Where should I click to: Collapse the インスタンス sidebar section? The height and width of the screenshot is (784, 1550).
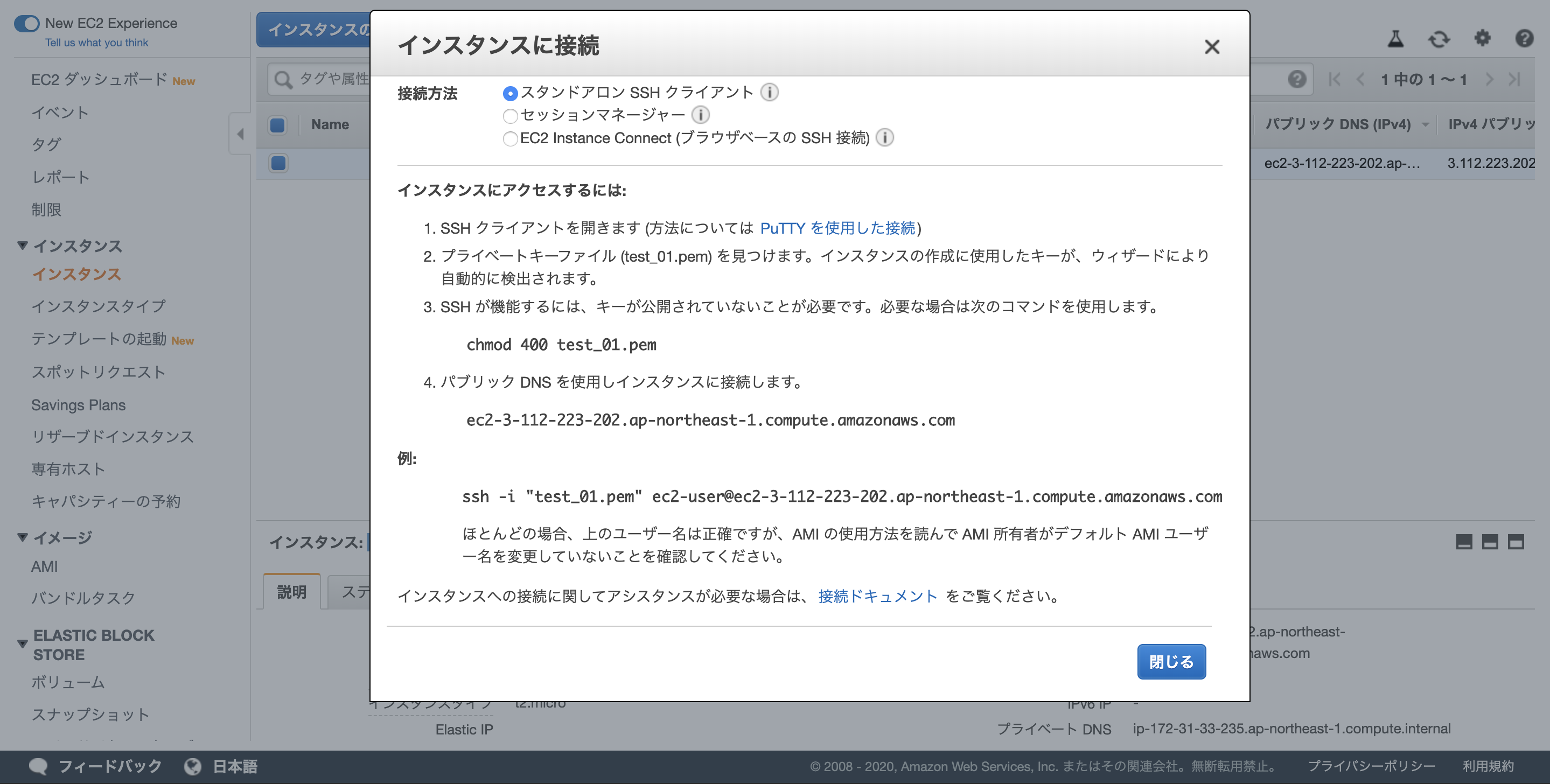click(x=23, y=246)
